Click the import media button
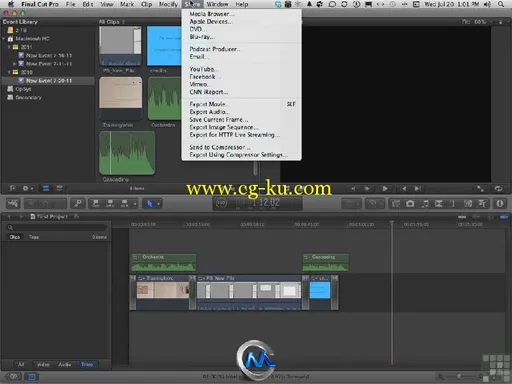Image resolution: width=512 pixels, height=384 pixels. coord(13,203)
